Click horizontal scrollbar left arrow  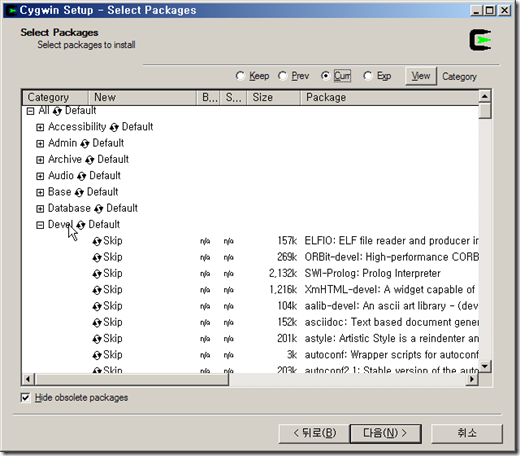tap(28, 379)
